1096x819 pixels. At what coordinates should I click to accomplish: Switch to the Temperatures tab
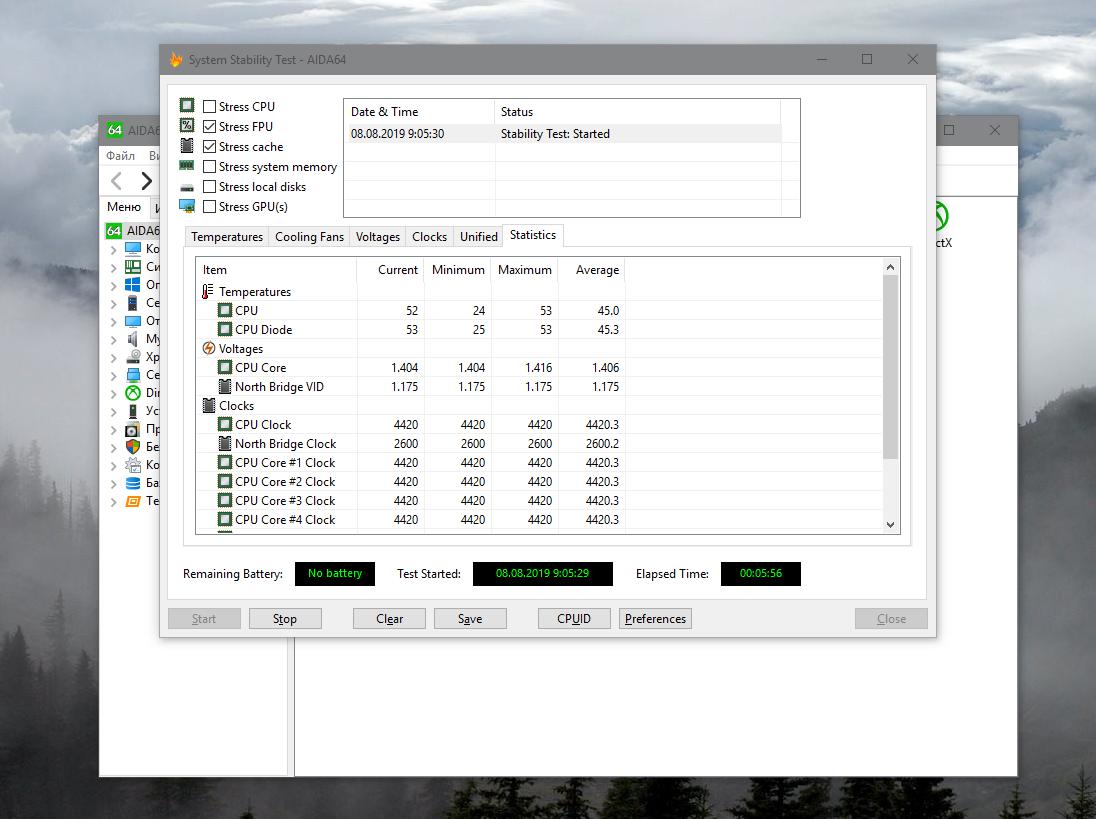pos(227,237)
